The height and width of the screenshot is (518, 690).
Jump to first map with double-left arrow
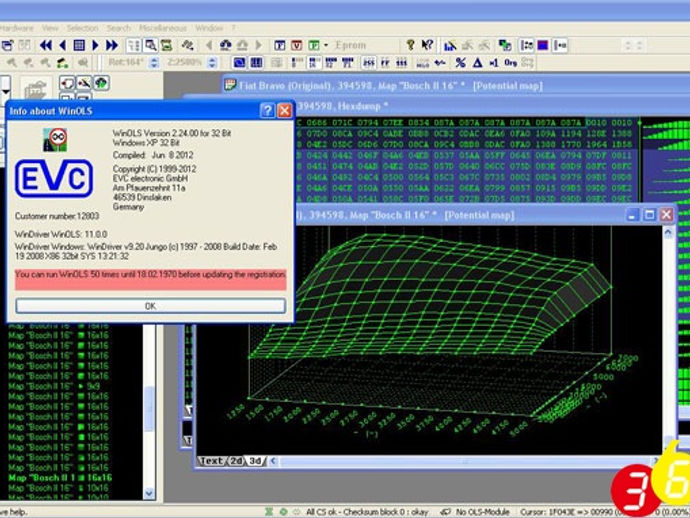46,45
